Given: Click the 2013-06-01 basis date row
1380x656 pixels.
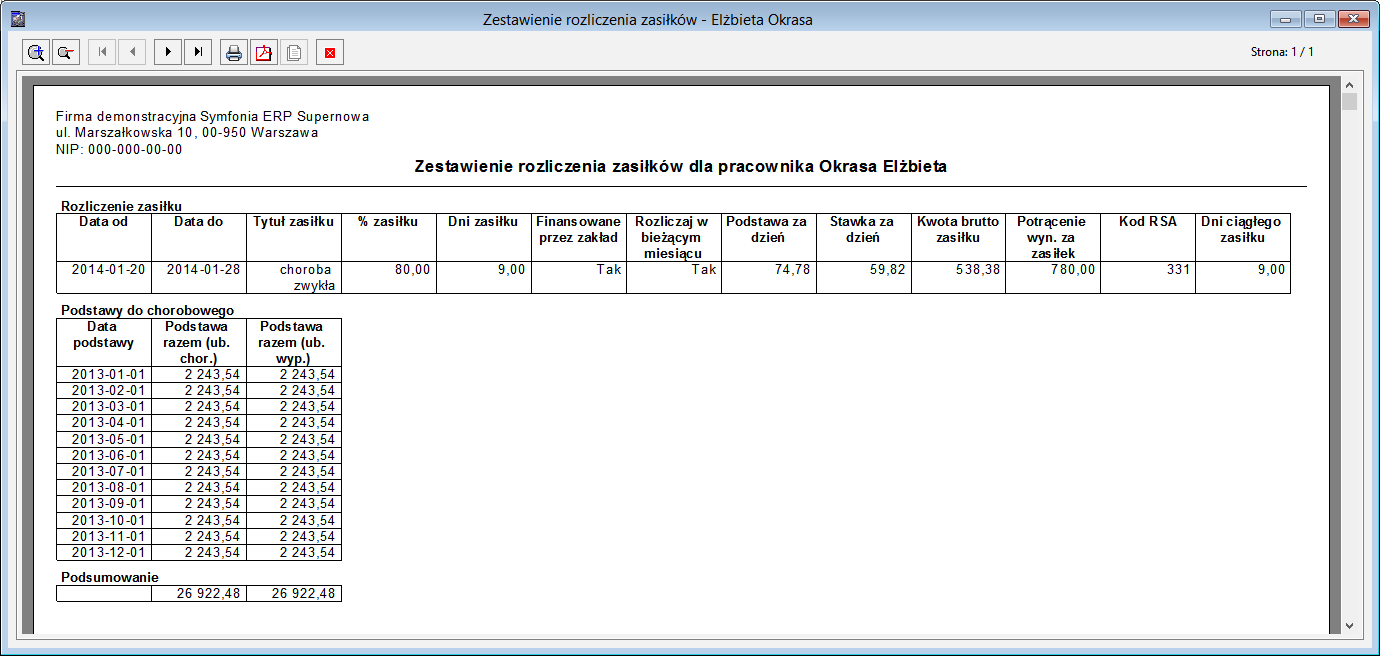Looking at the screenshot, I should 104,455.
